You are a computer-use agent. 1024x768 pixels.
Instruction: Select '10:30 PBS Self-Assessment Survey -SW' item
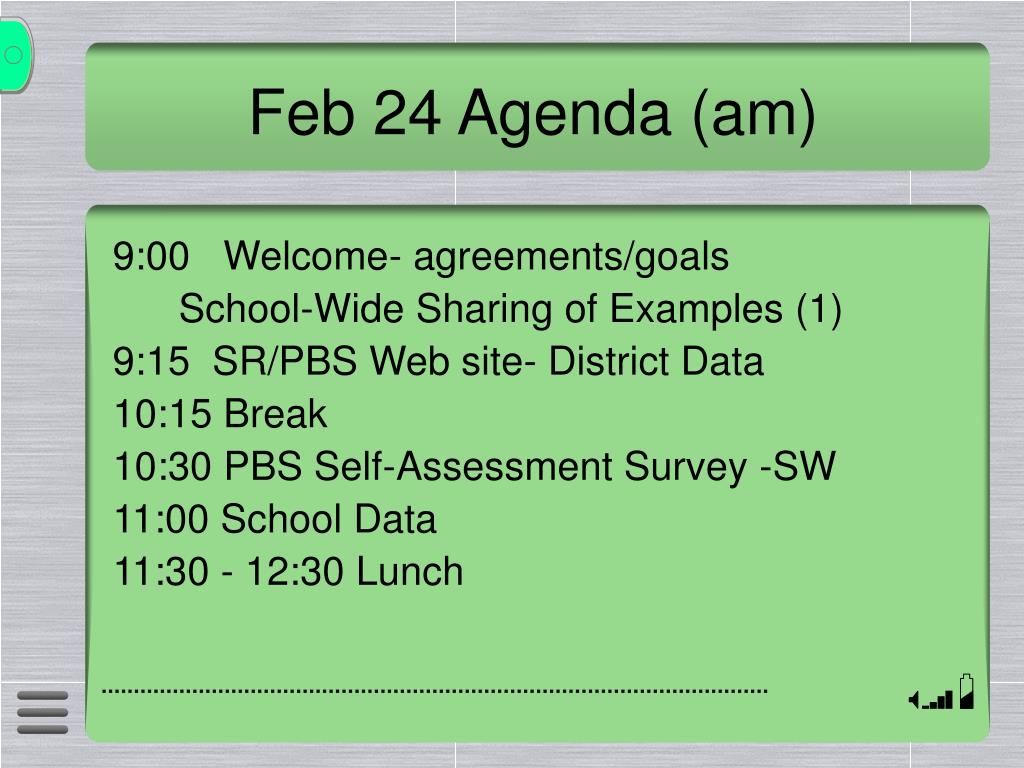coord(475,467)
